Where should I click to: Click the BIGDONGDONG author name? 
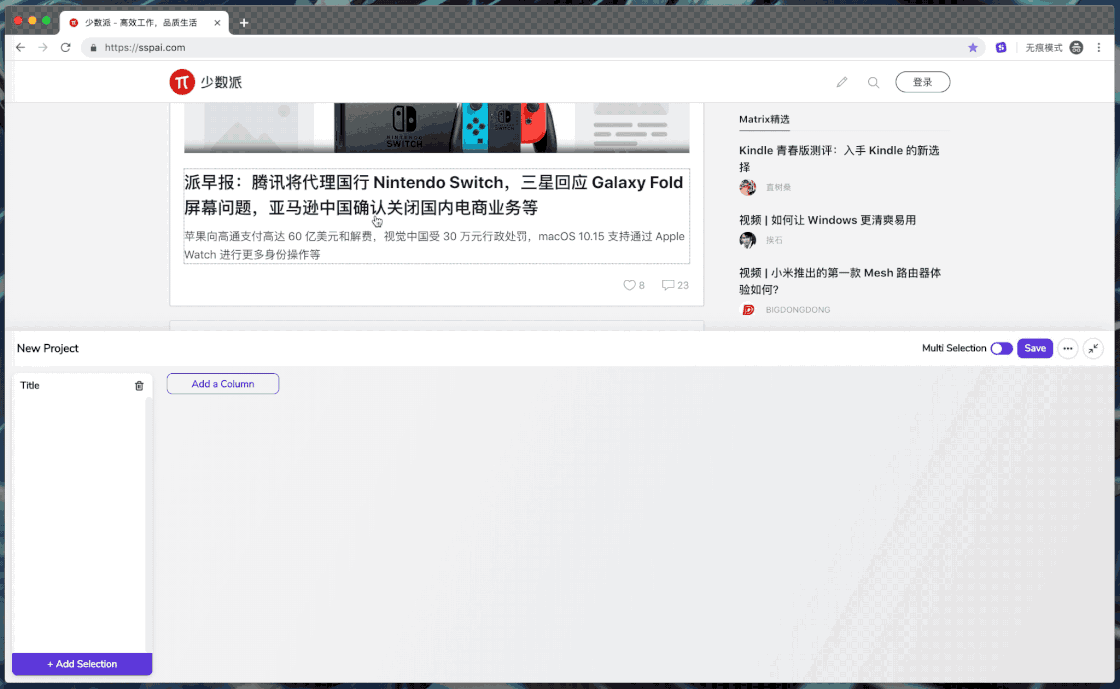click(x=798, y=310)
